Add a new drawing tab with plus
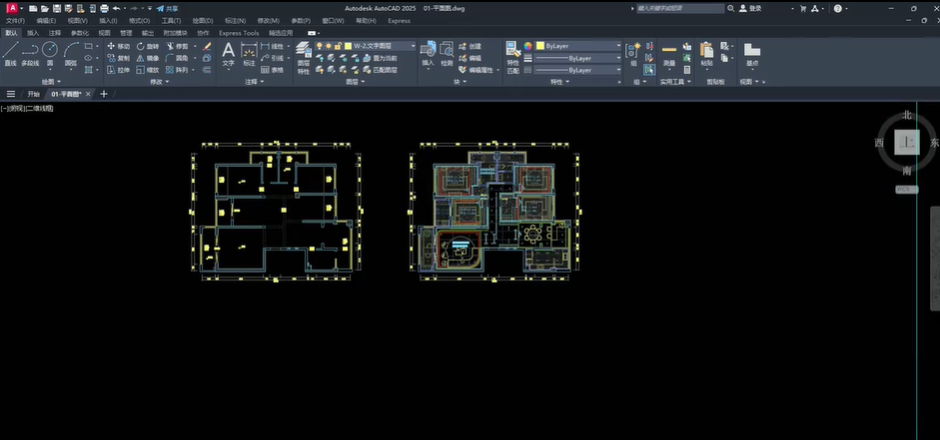Screen dimensions: 940x440 (104, 94)
